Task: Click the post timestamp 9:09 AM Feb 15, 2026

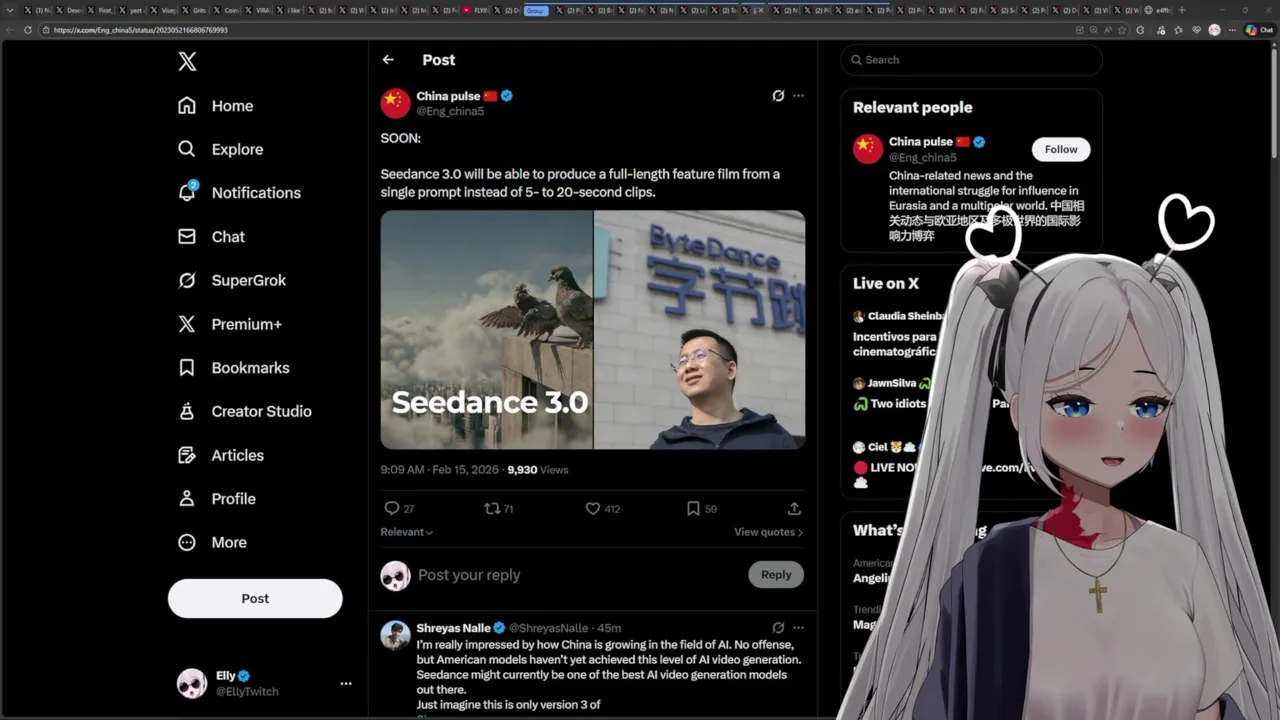Action: (x=440, y=469)
